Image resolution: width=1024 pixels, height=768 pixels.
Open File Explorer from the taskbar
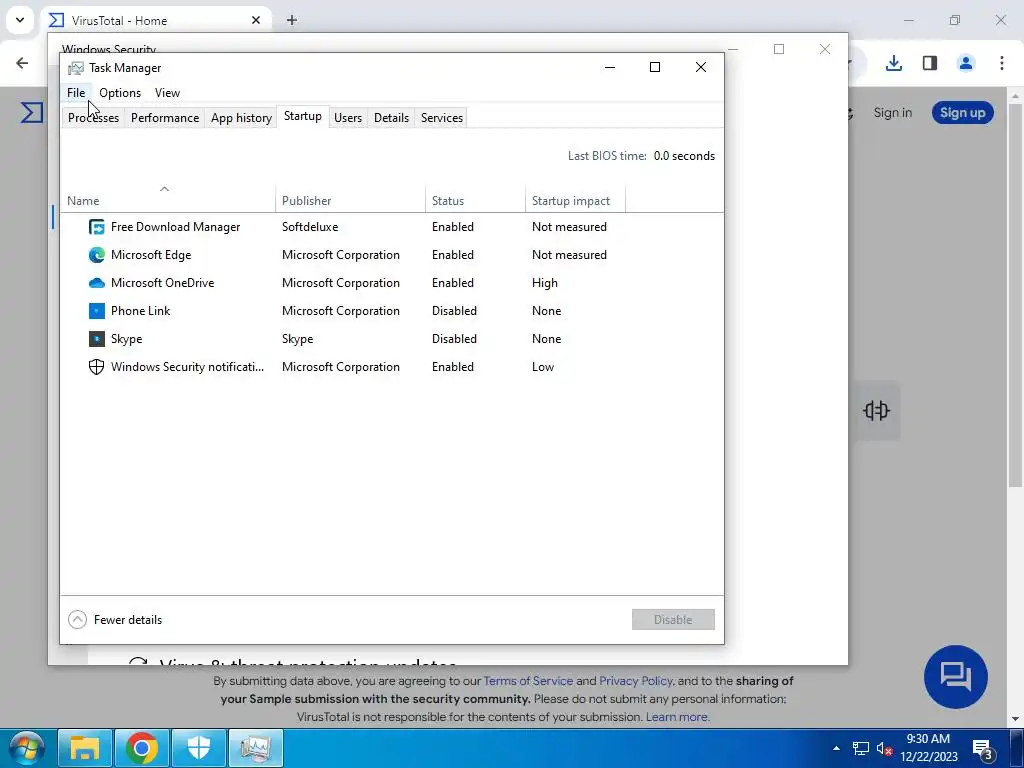pyautogui.click(x=85, y=748)
